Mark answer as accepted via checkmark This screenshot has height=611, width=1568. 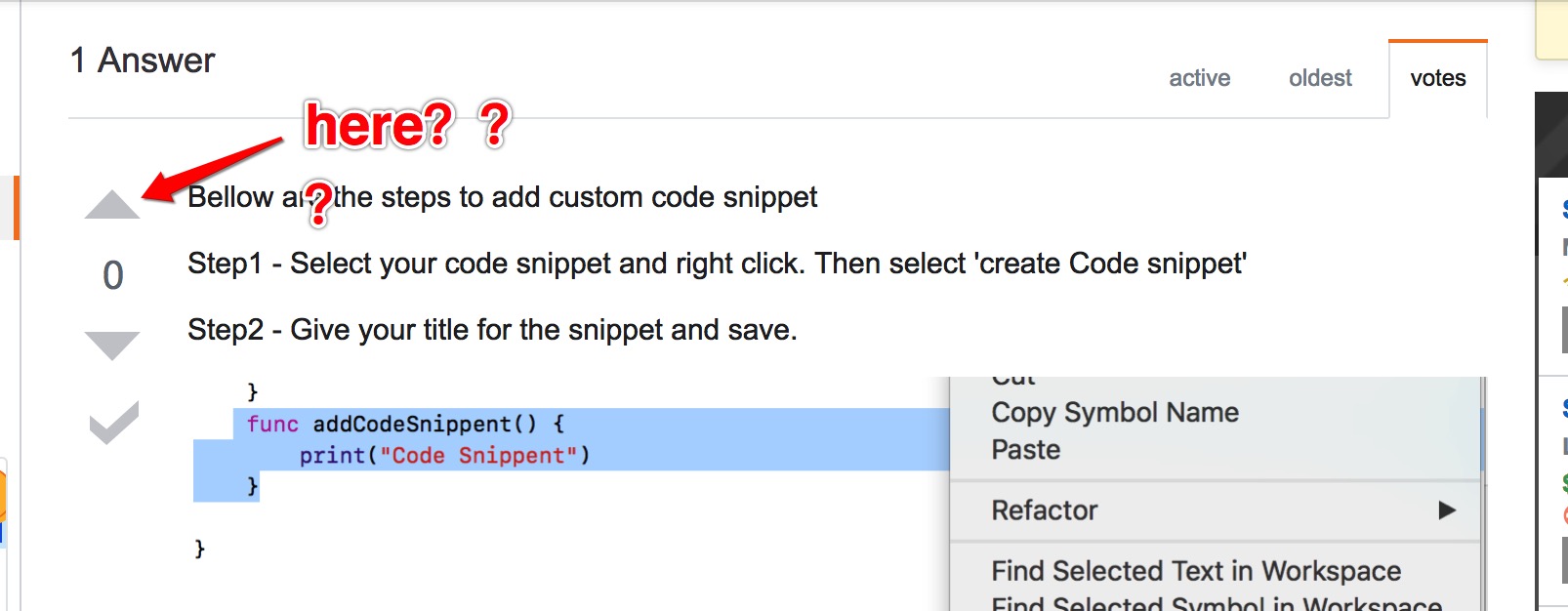tap(113, 423)
